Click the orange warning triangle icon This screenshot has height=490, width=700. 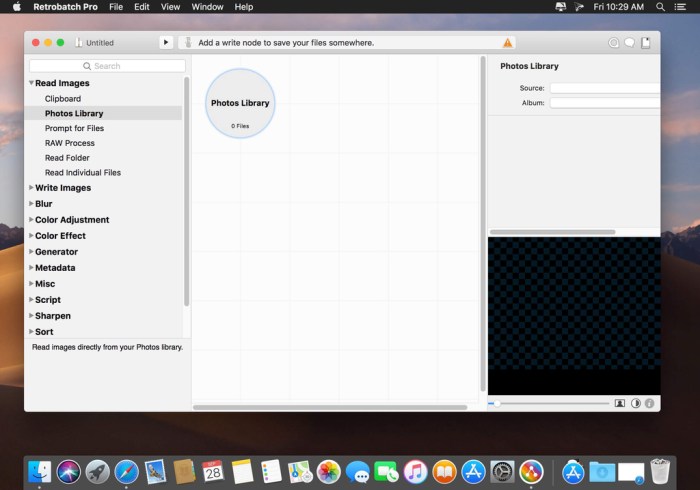(507, 43)
